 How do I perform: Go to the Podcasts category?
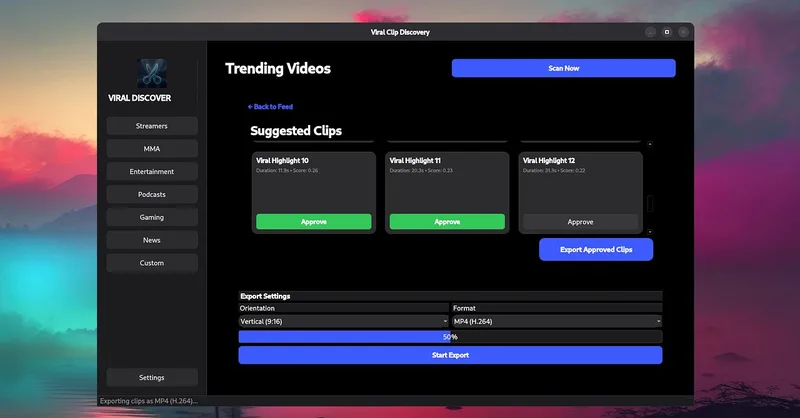152,194
